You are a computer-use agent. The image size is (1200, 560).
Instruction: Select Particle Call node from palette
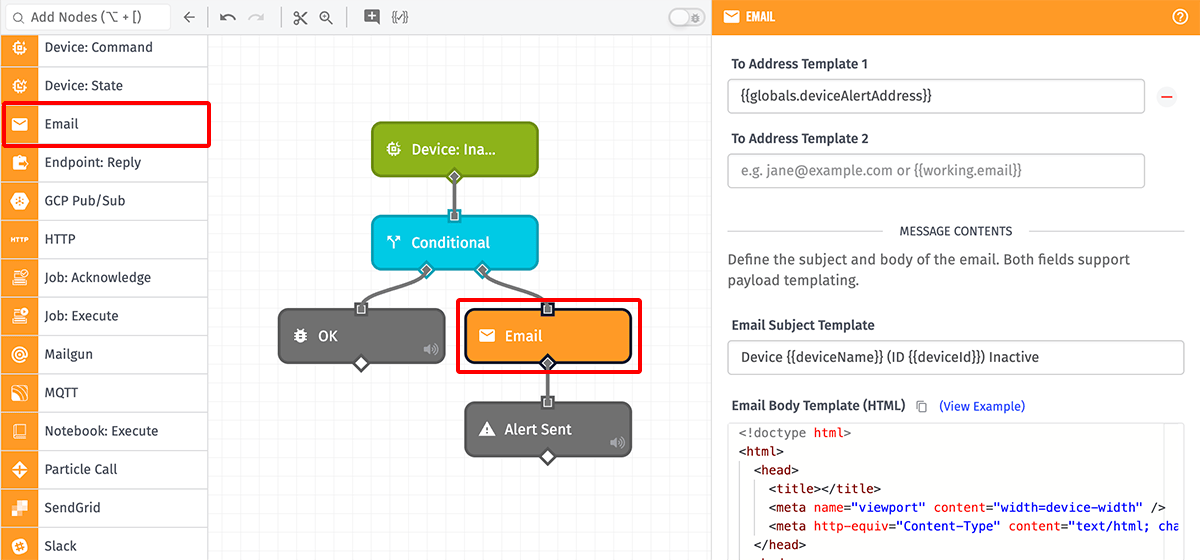pyautogui.click(x=104, y=469)
